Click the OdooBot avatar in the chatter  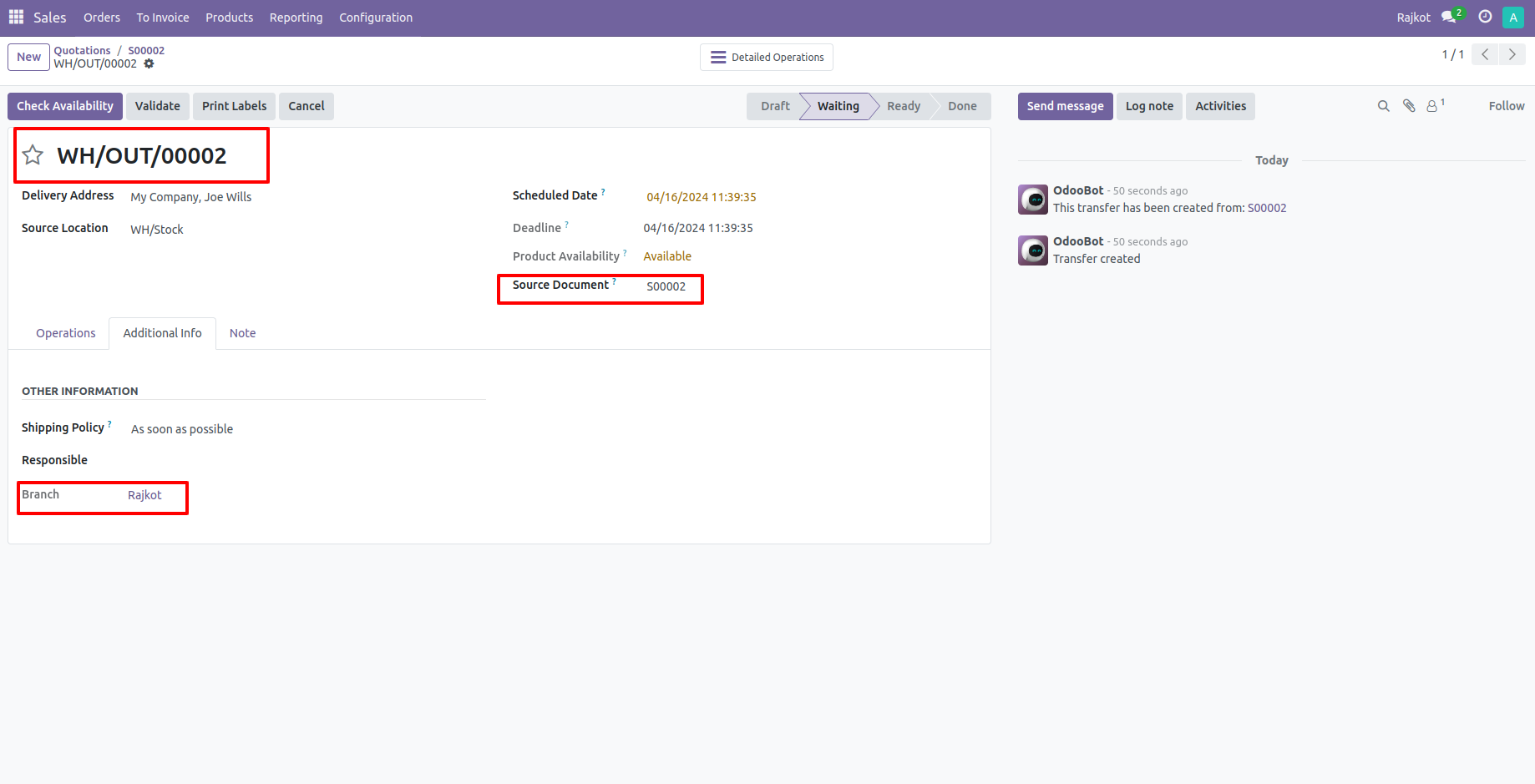click(x=1032, y=200)
